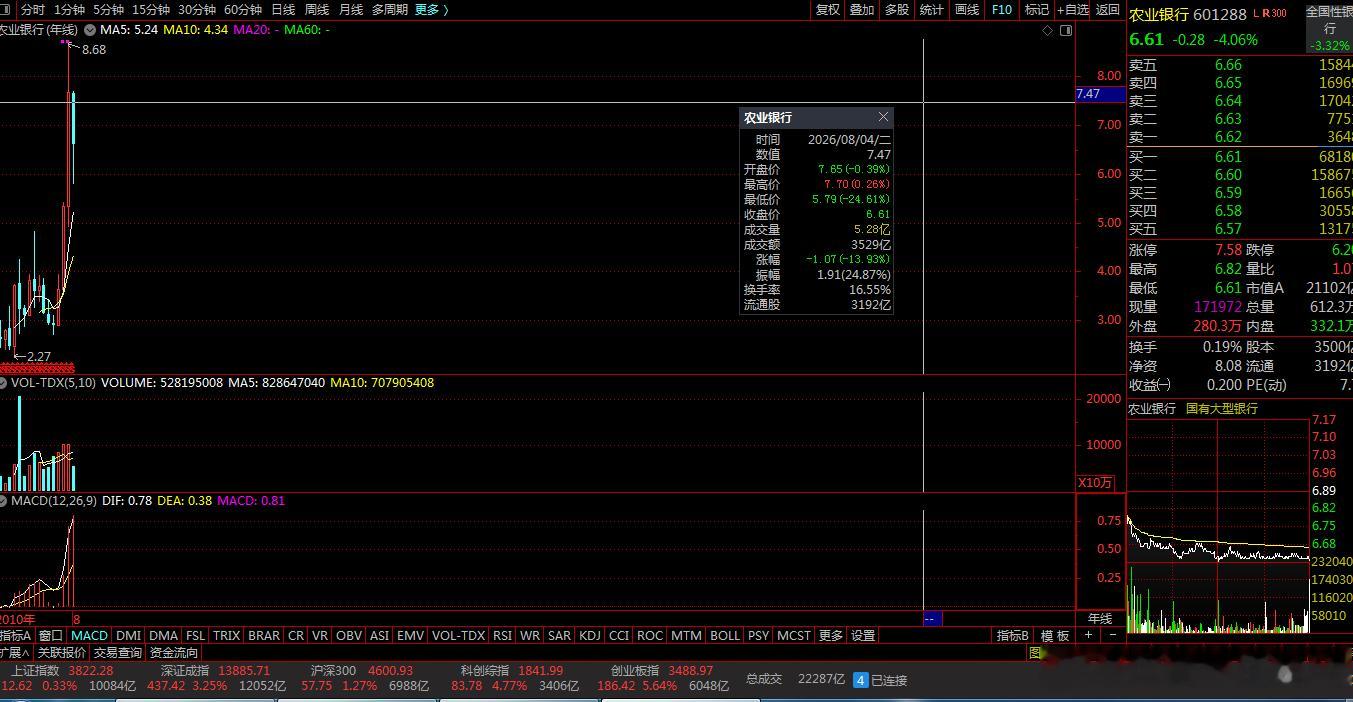The width and height of the screenshot is (1353, 702).
Task: Open the VOL-TDX indicator dropdown arrow
Action: coord(4,383)
